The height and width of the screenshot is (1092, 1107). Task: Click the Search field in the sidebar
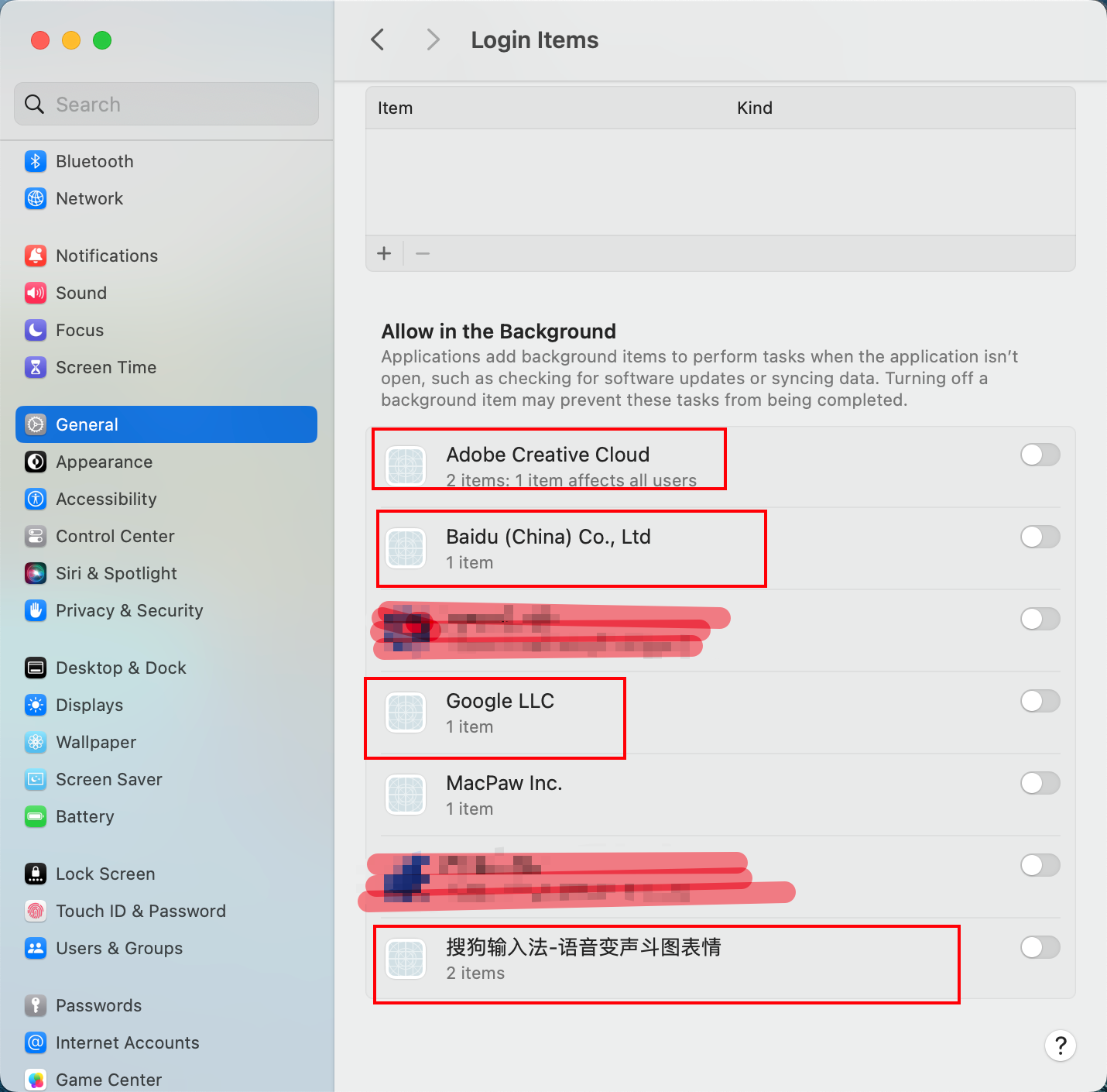pos(166,104)
